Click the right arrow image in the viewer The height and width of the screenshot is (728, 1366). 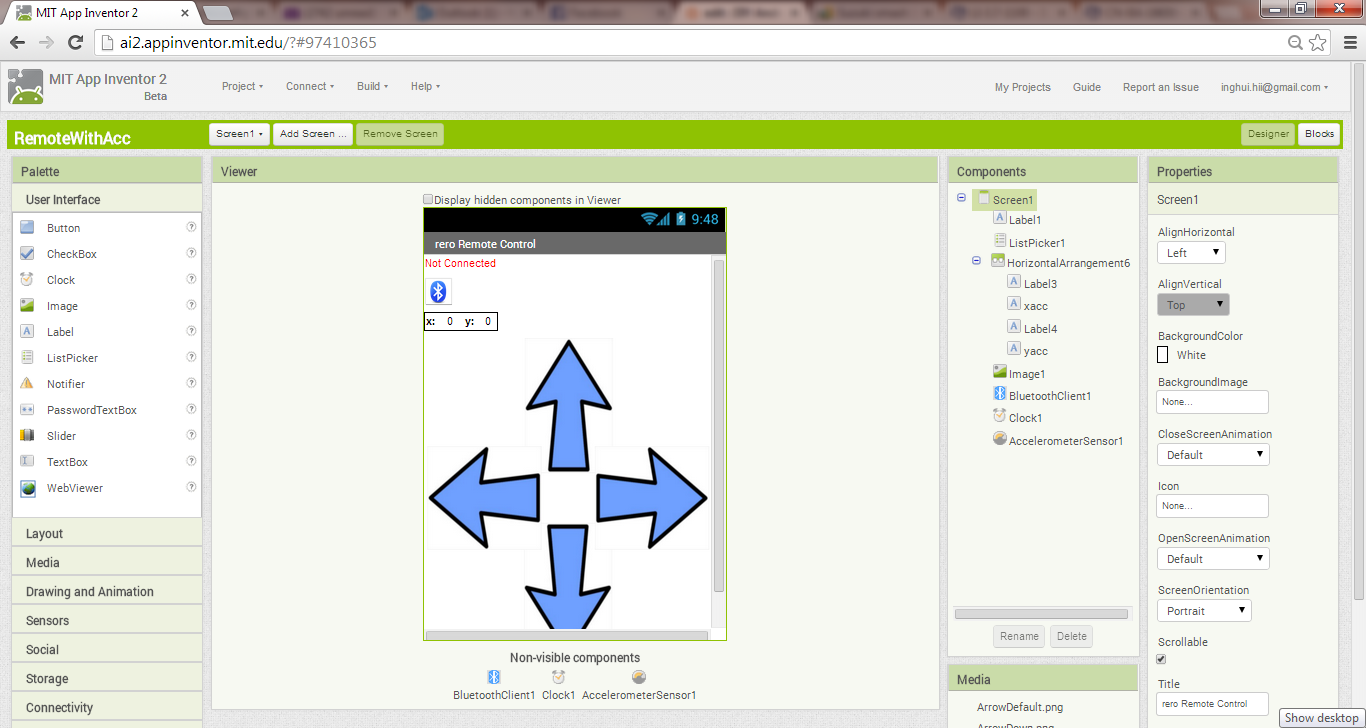652,497
